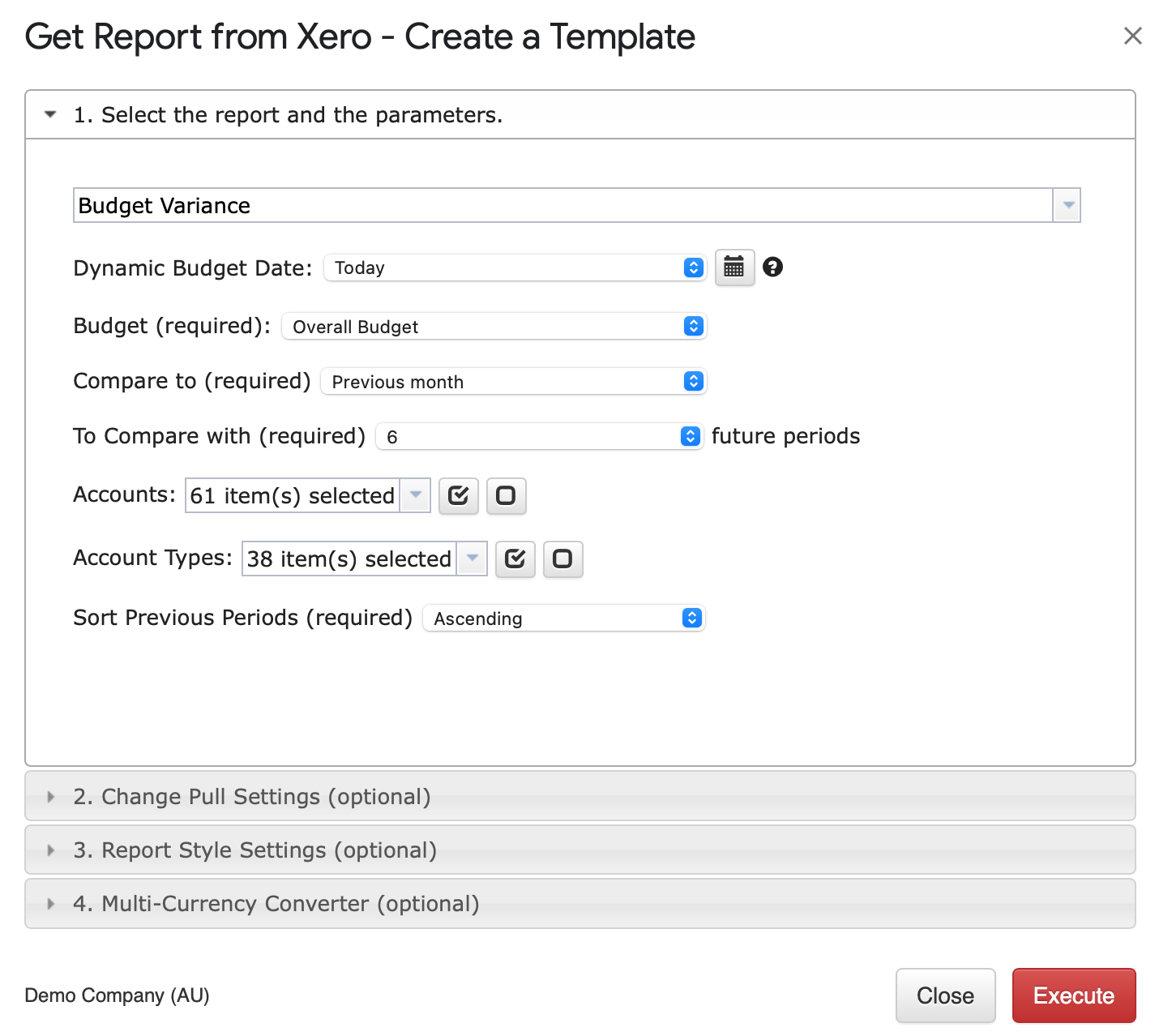The height and width of the screenshot is (1036, 1172).
Task: Open the Budget Variance report dropdown arrow
Action: pos(1067,205)
